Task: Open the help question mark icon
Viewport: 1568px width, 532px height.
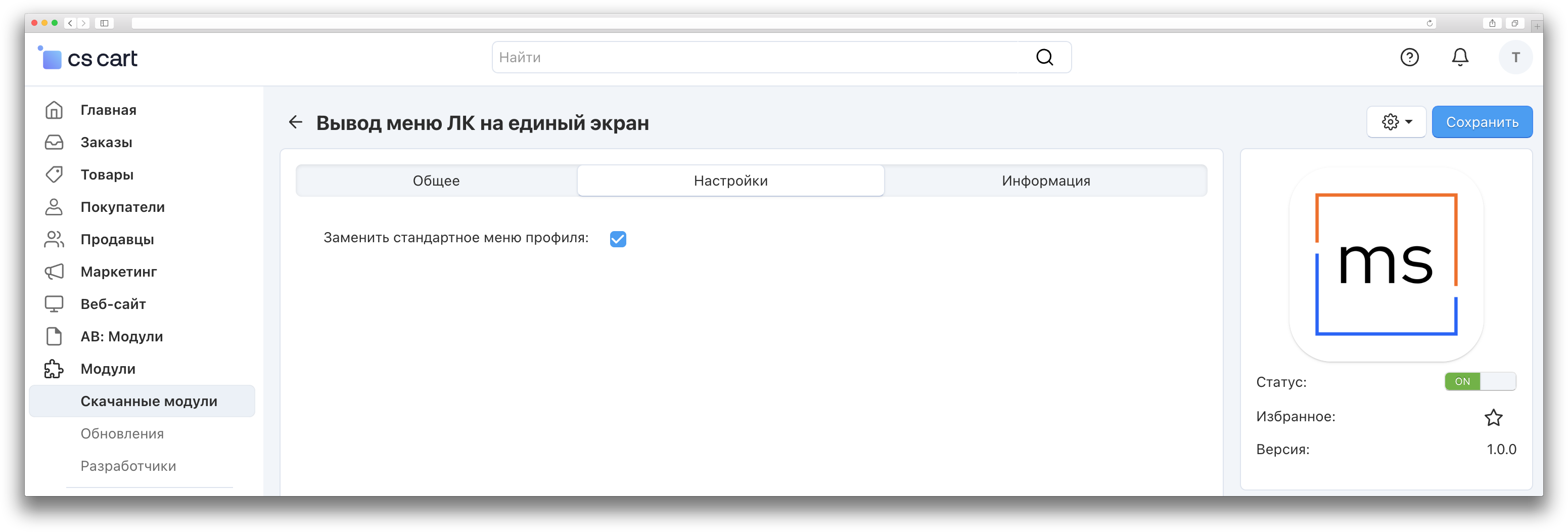Action: tap(1409, 57)
